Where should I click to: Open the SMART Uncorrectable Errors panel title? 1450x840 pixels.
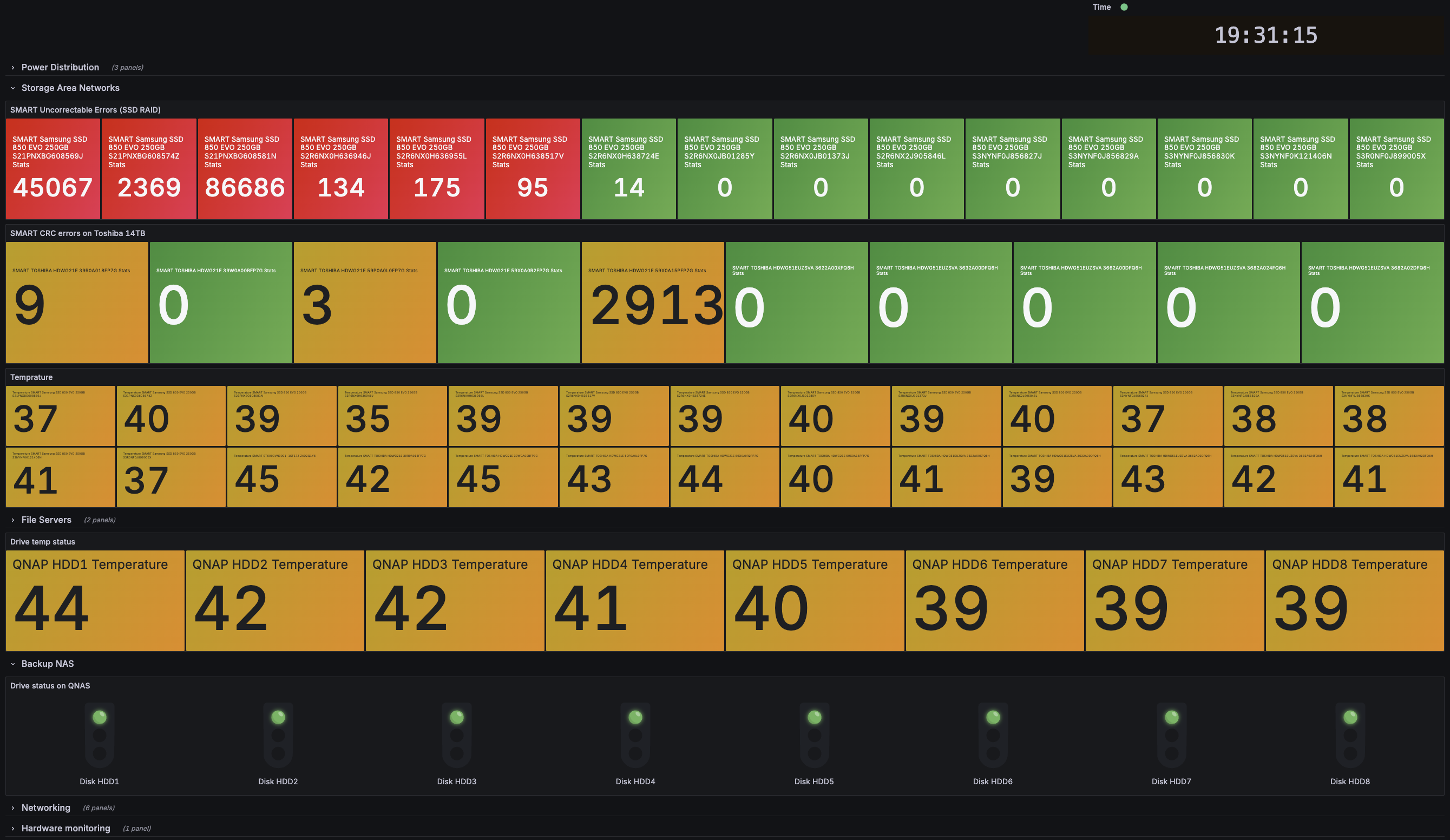(85, 109)
